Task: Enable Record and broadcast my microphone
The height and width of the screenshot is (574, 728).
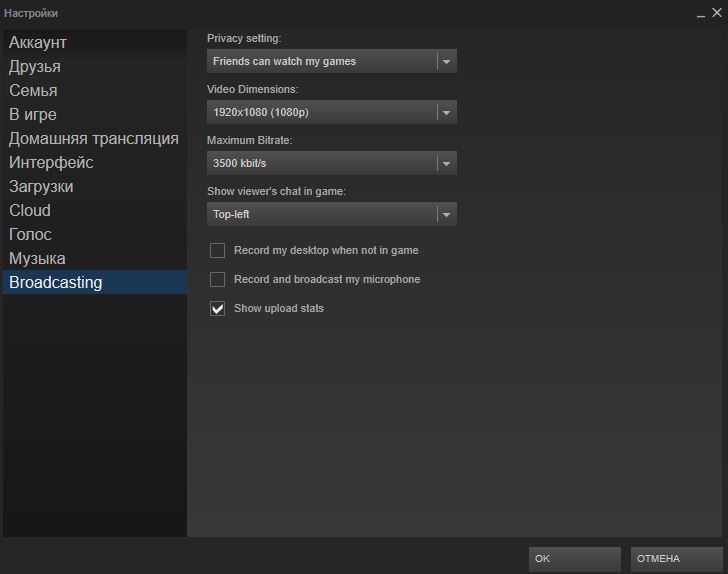Action: [x=218, y=279]
